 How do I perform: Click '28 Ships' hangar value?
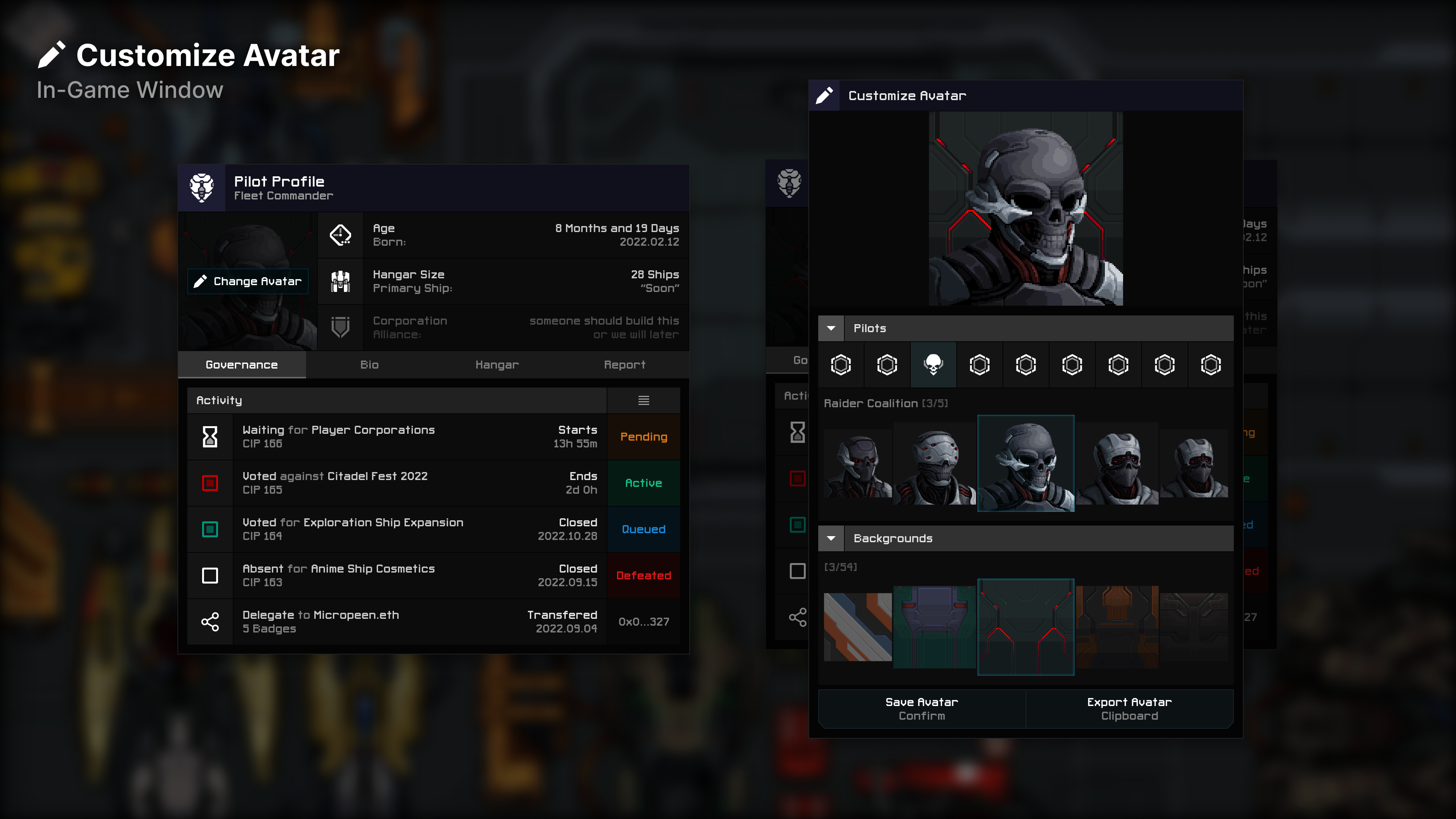pyautogui.click(x=654, y=275)
